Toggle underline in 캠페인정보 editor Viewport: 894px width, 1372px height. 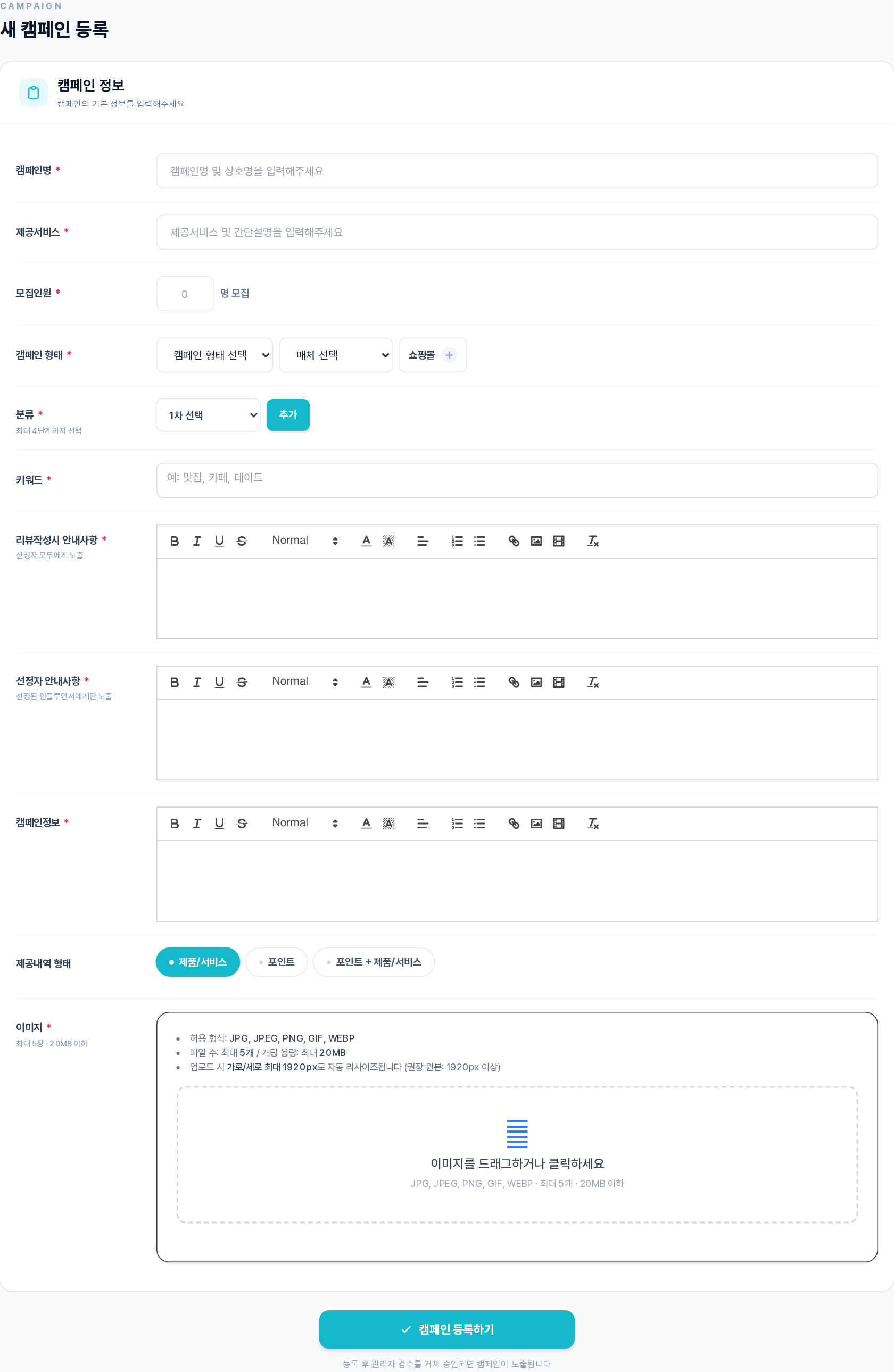click(x=219, y=823)
